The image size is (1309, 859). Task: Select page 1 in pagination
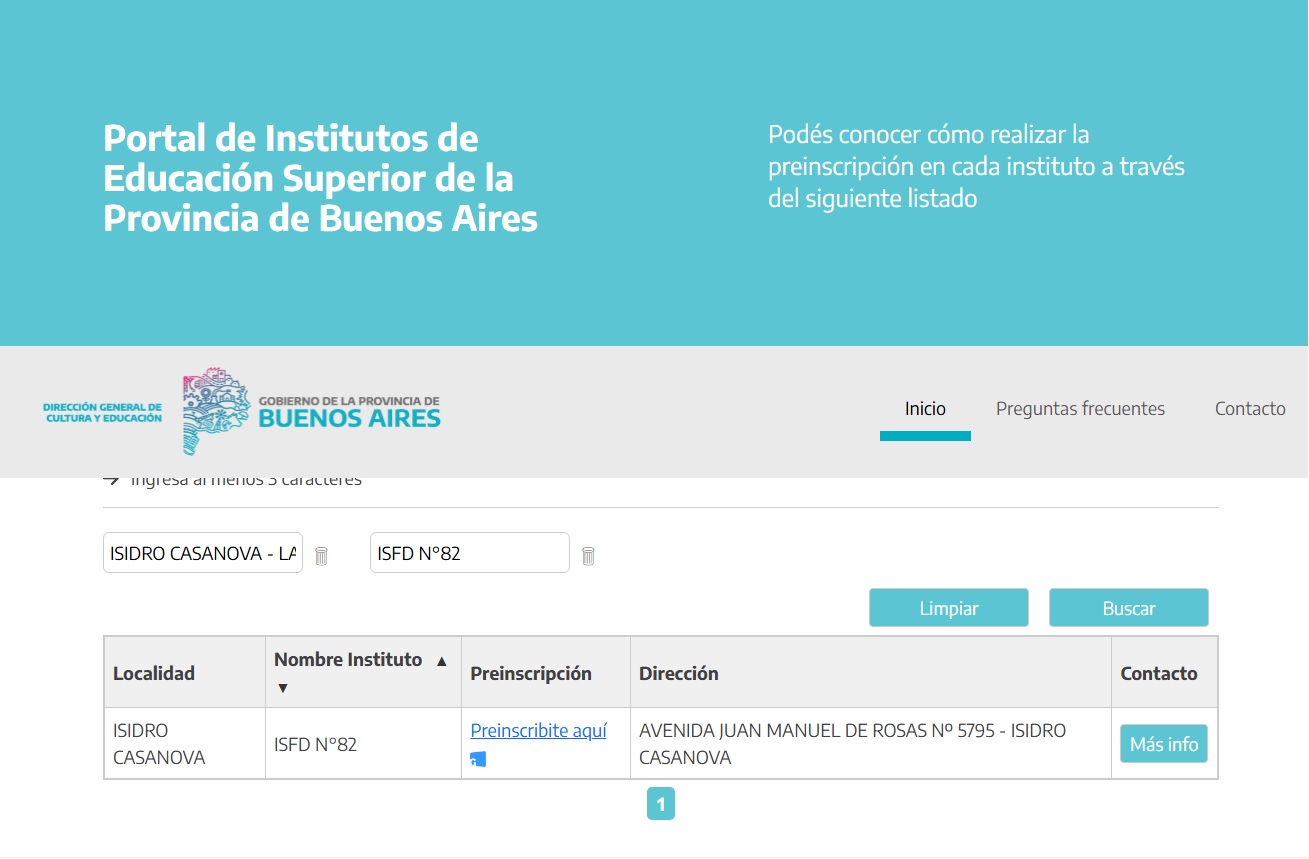tap(660, 804)
